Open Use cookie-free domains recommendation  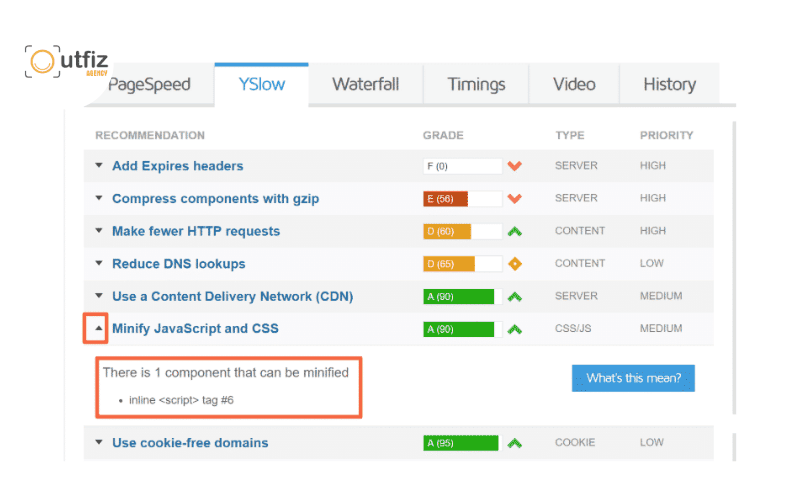pos(190,443)
